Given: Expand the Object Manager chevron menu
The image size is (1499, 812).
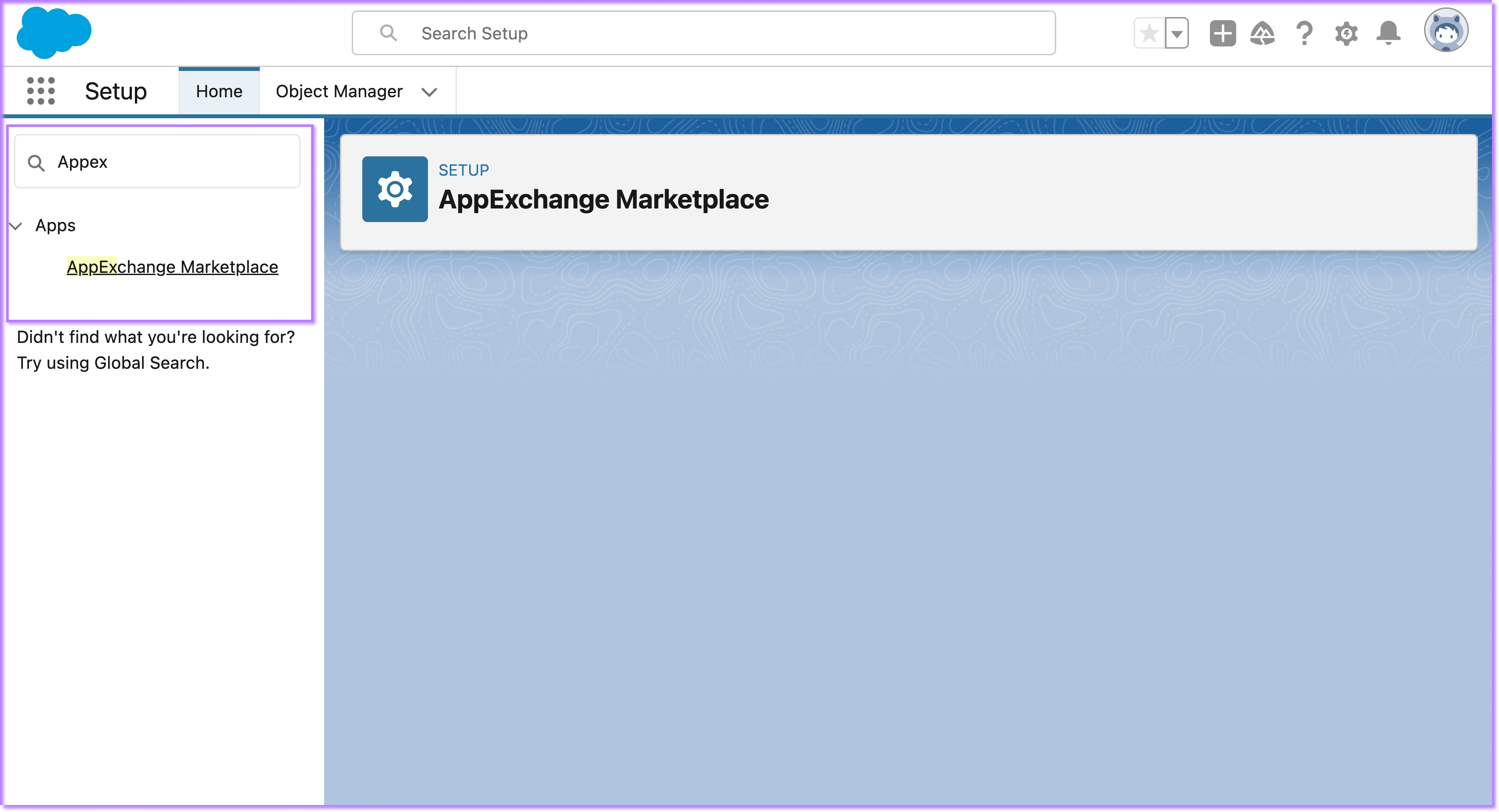Looking at the screenshot, I should (x=429, y=92).
